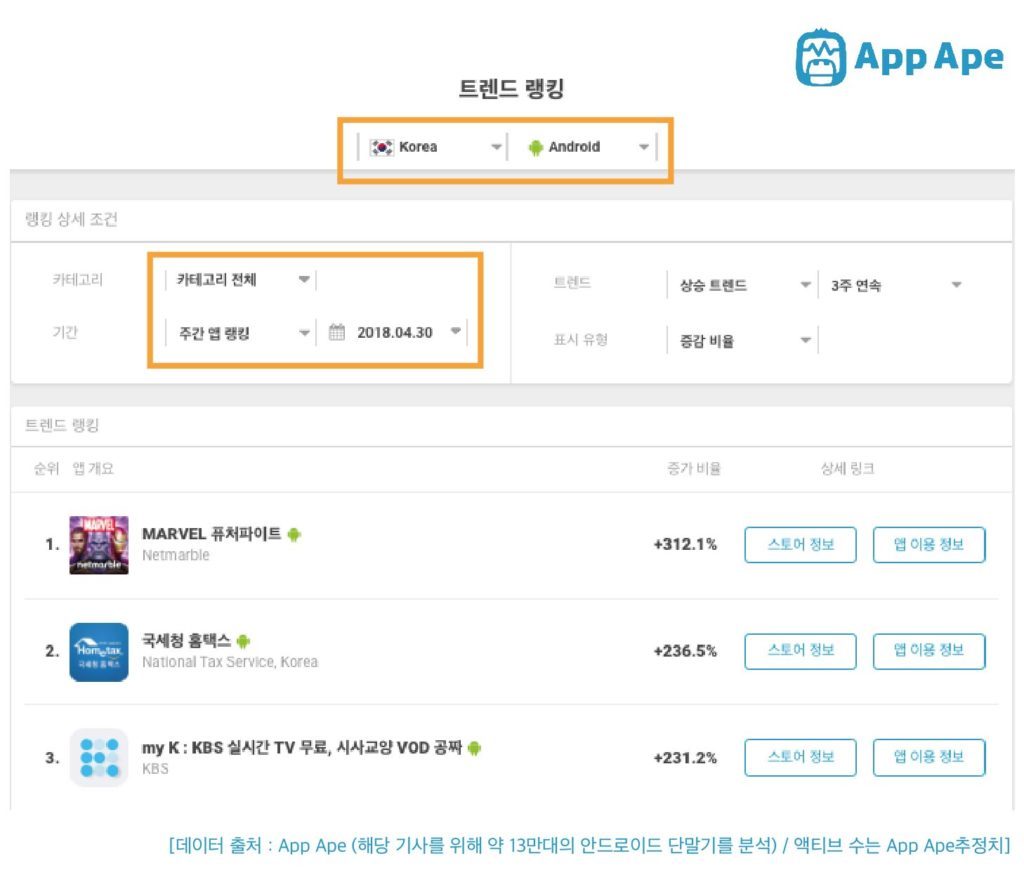Click Android robot icon in platform selector
This screenshot has width=1024, height=882.
tap(536, 148)
